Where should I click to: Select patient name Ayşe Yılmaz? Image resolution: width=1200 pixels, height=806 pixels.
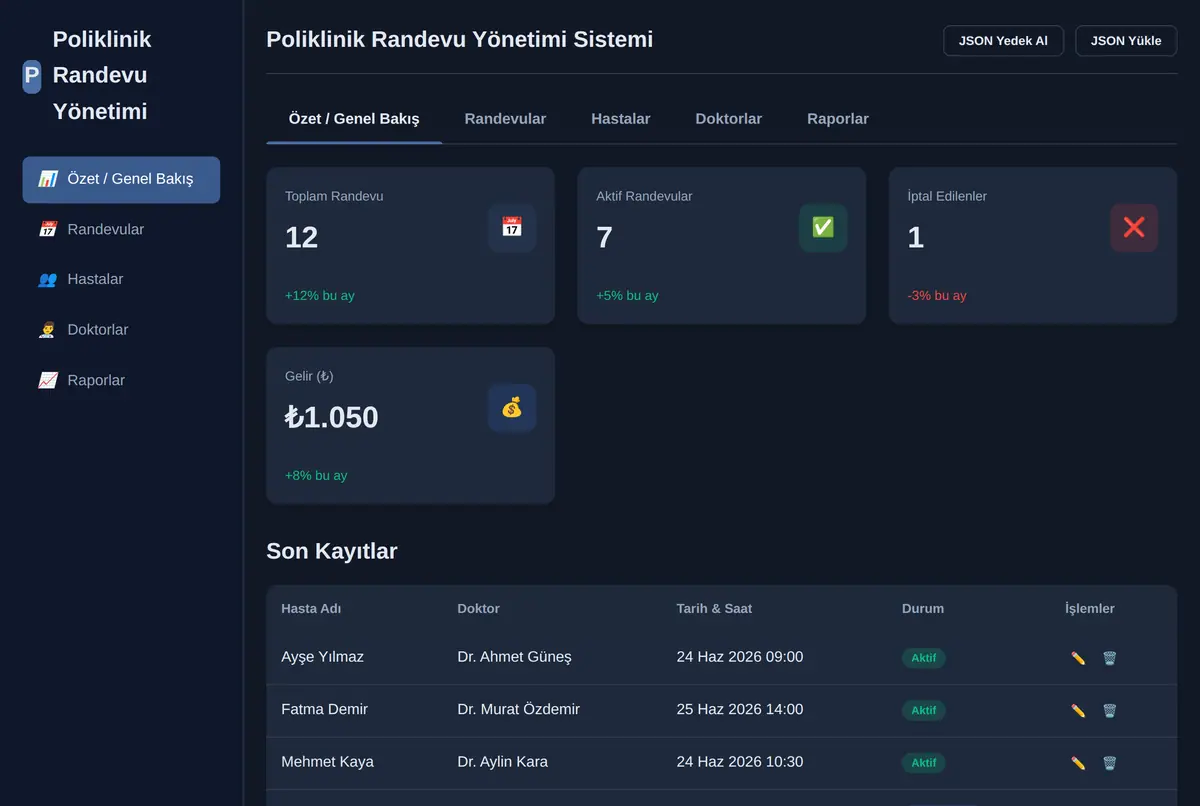[x=322, y=657]
